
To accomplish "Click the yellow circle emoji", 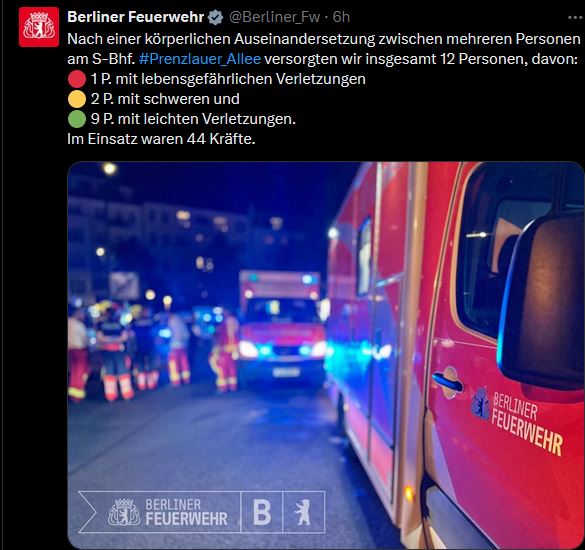I will point(77,99).
